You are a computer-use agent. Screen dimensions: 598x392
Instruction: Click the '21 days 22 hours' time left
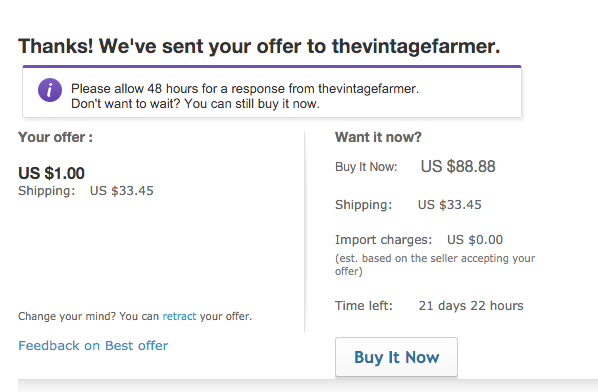click(x=471, y=306)
